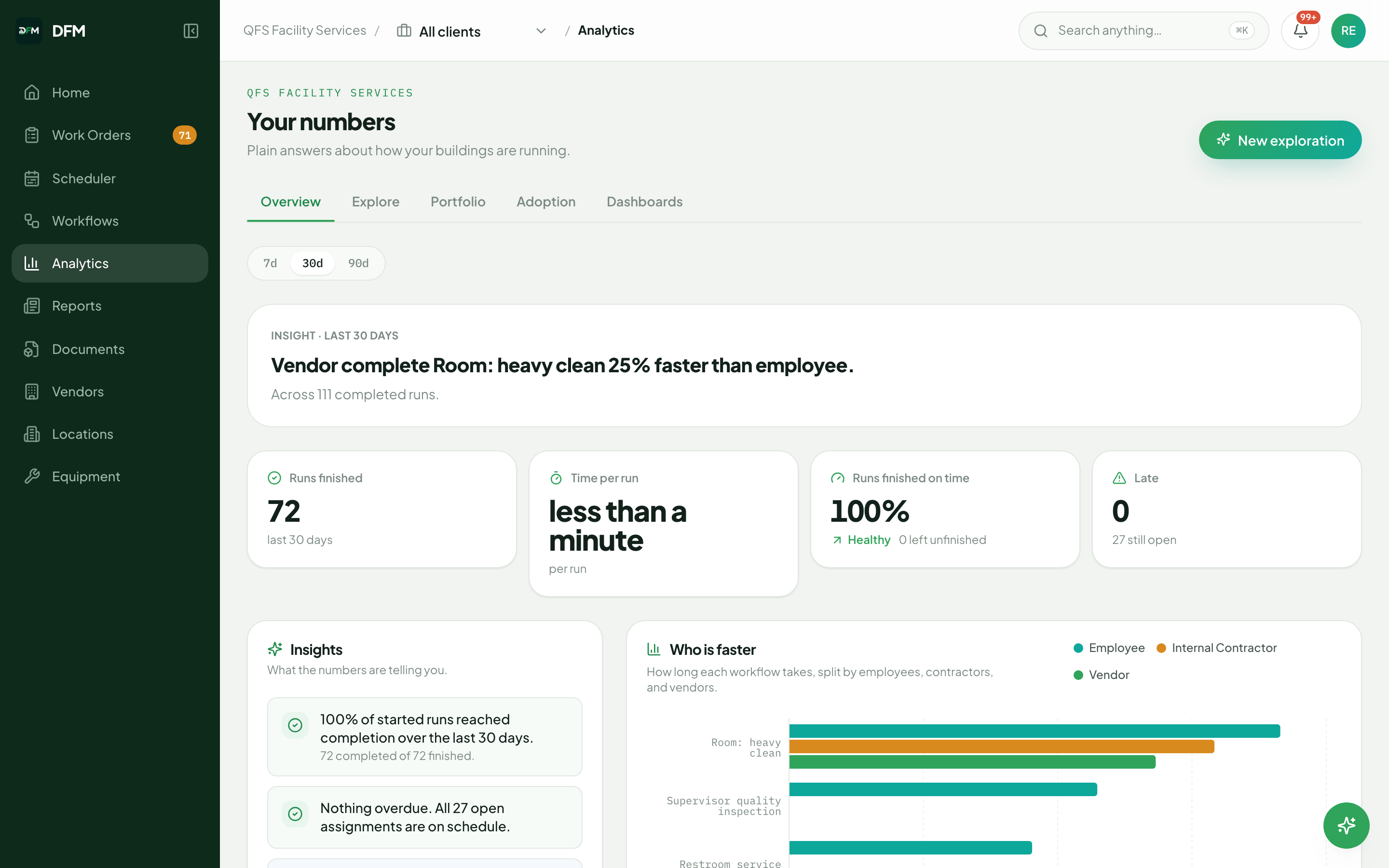Click the Time per run stopwatch icon
This screenshot has width=1389, height=868.
(556, 477)
